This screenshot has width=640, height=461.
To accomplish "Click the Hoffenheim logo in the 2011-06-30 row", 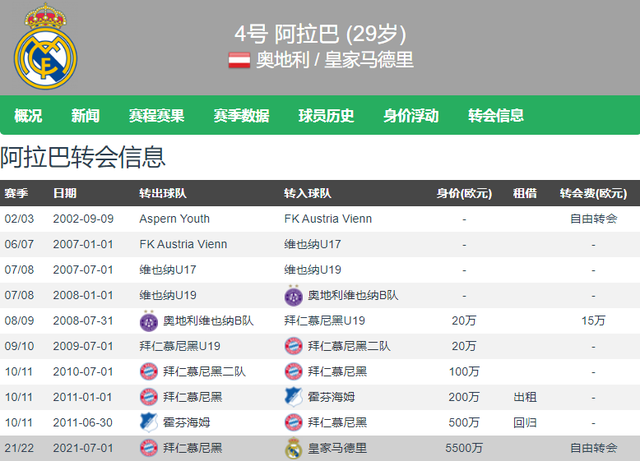I will 149,423.
